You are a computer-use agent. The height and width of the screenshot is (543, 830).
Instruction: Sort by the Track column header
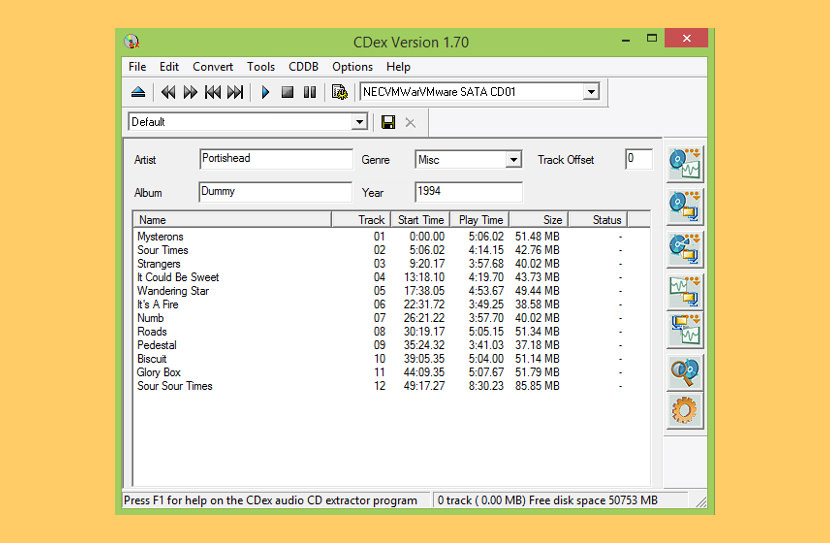point(361,220)
